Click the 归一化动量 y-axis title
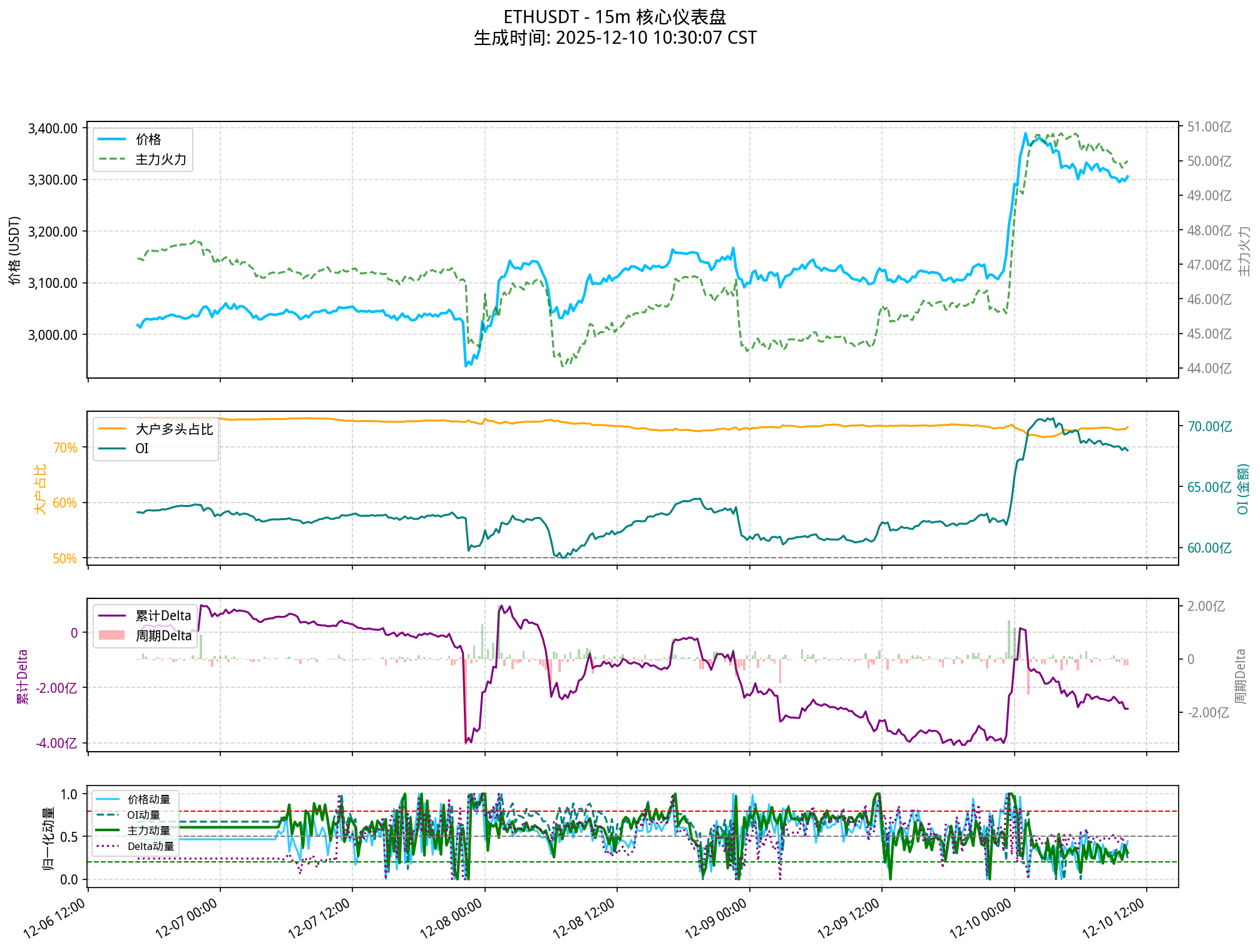This screenshot has height=952, width=1260. click(48, 839)
